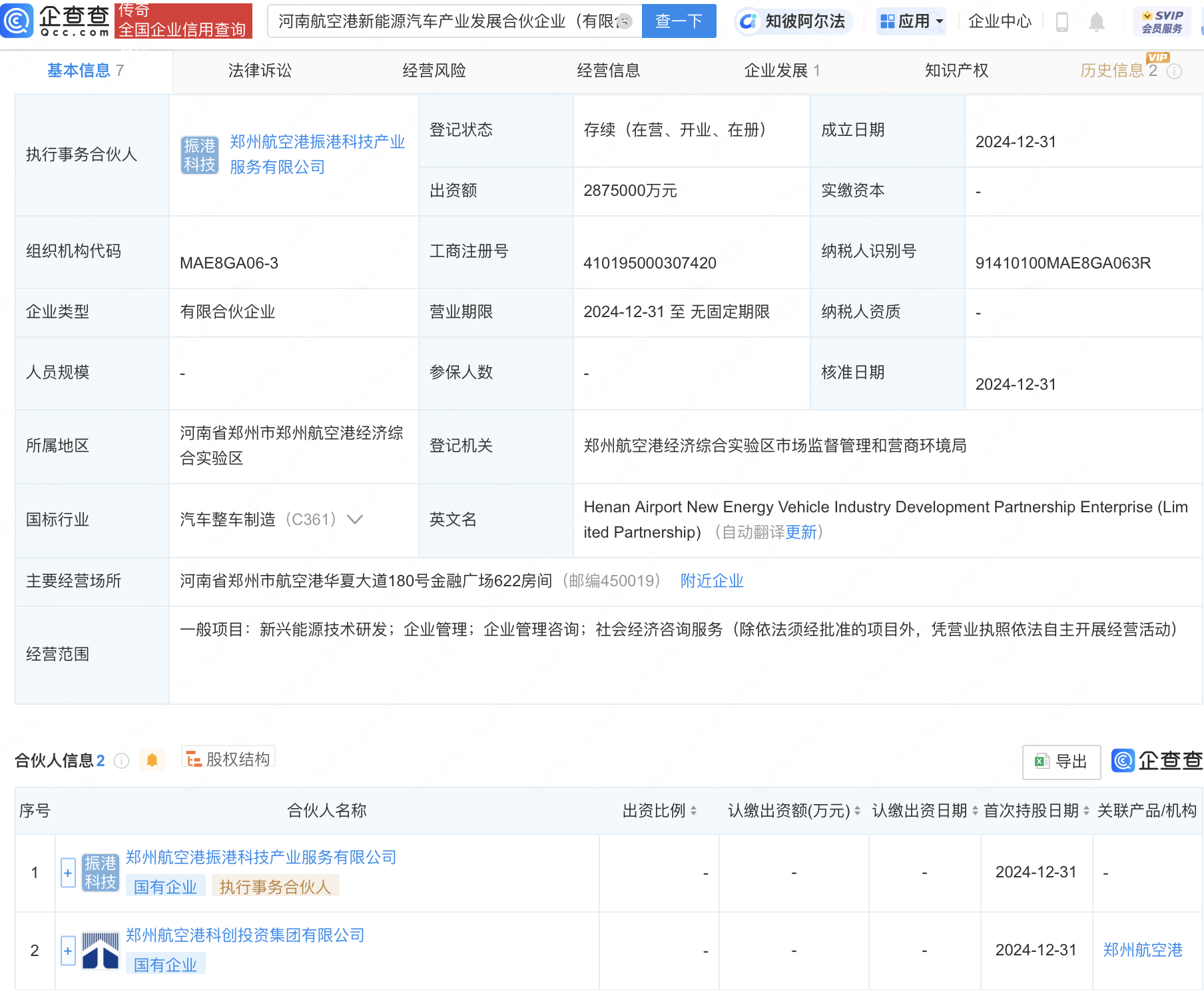Click 更新 translation link
Image resolution: width=1204 pixels, height=990 pixels.
pyautogui.click(x=801, y=532)
